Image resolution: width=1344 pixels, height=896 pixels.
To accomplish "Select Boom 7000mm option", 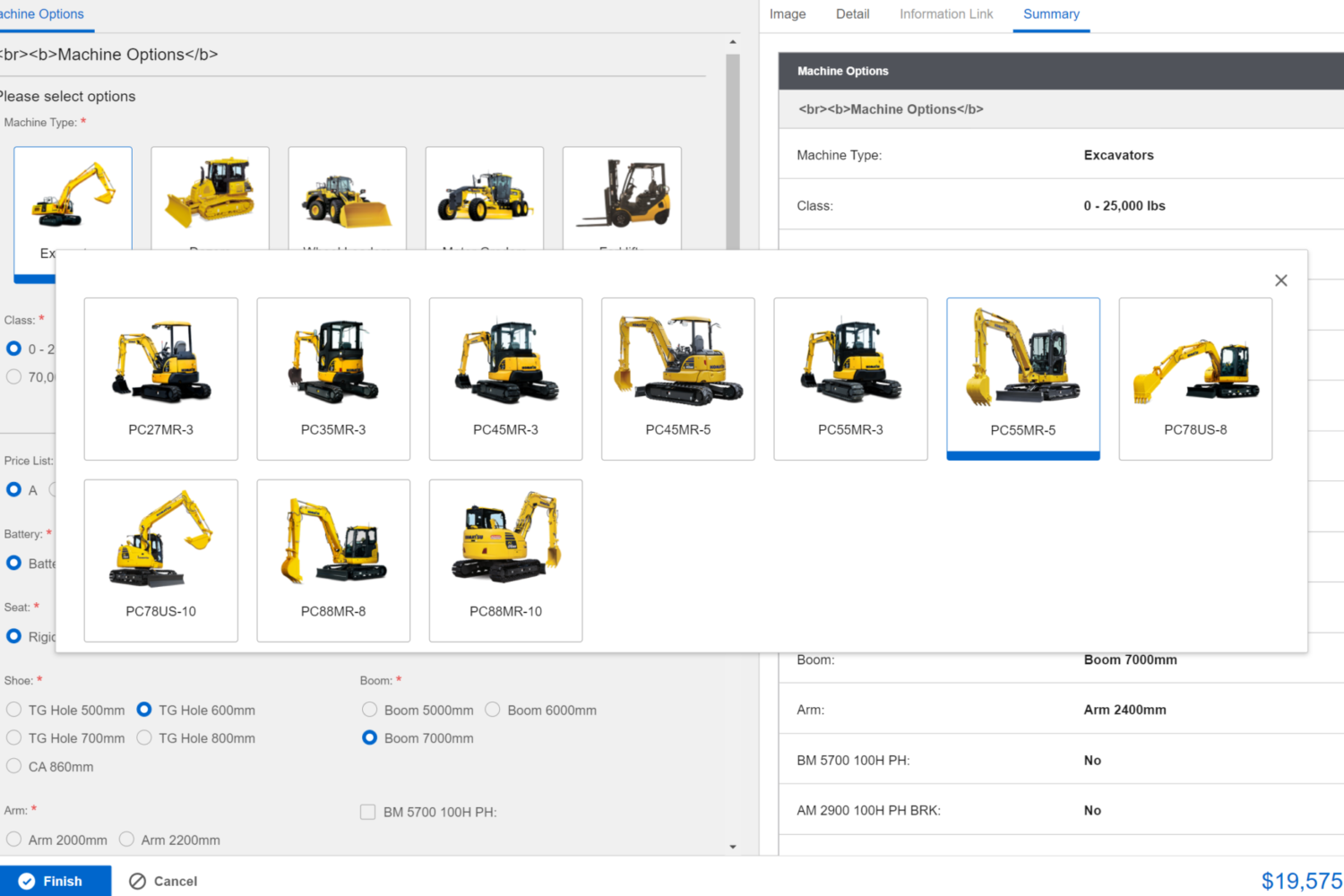I will [370, 738].
